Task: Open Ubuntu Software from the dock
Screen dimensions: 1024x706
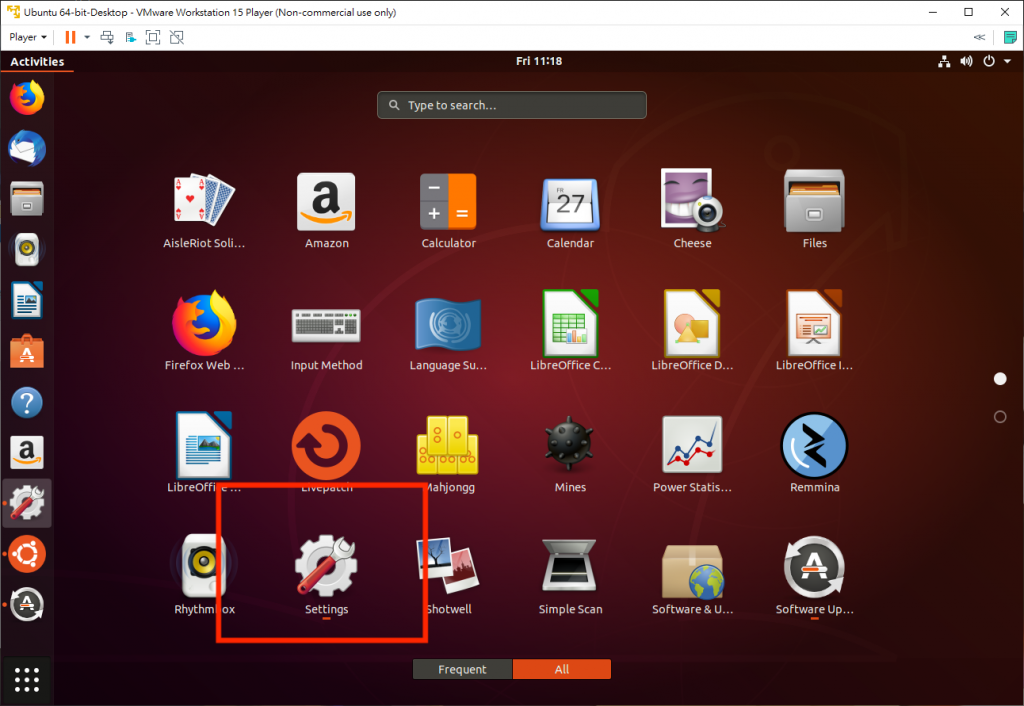Action: tap(27, 351)
